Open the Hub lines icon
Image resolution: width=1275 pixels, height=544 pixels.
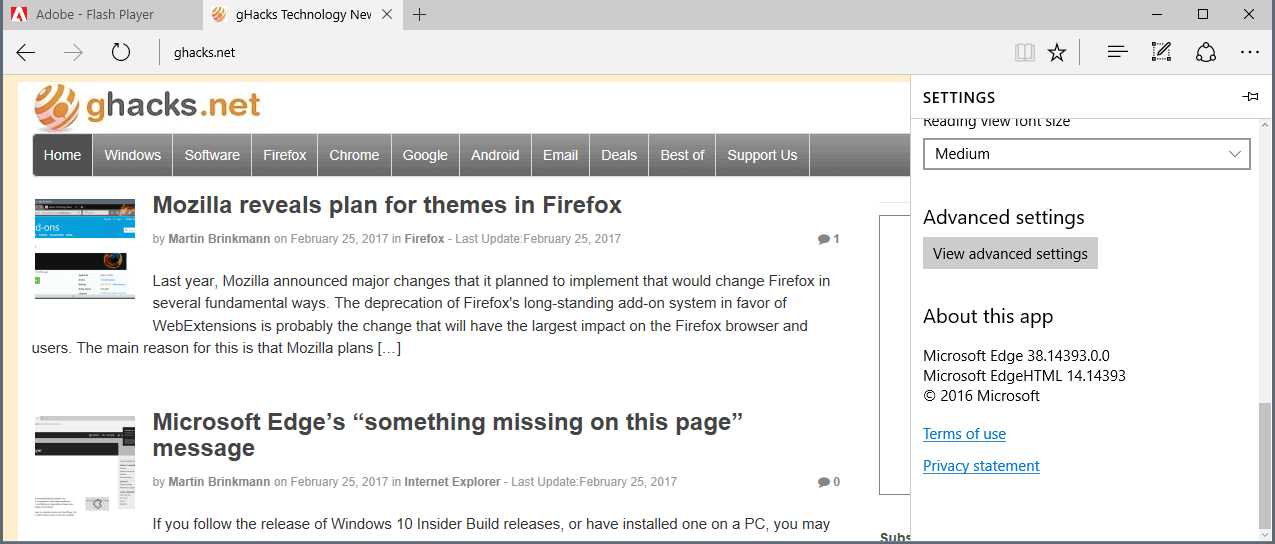(x=1118, y=52)
